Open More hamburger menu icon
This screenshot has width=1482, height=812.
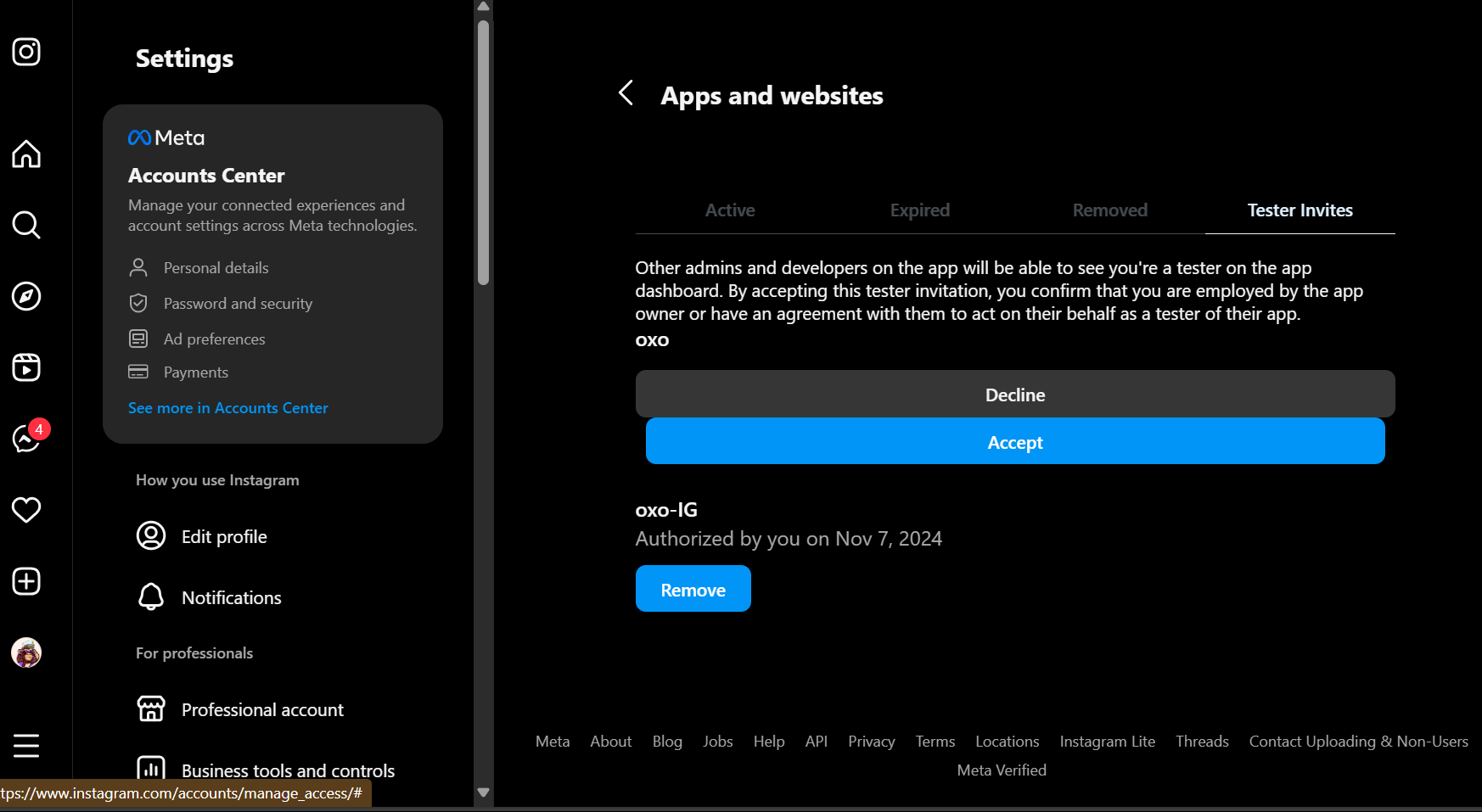[x=26, y=746]
